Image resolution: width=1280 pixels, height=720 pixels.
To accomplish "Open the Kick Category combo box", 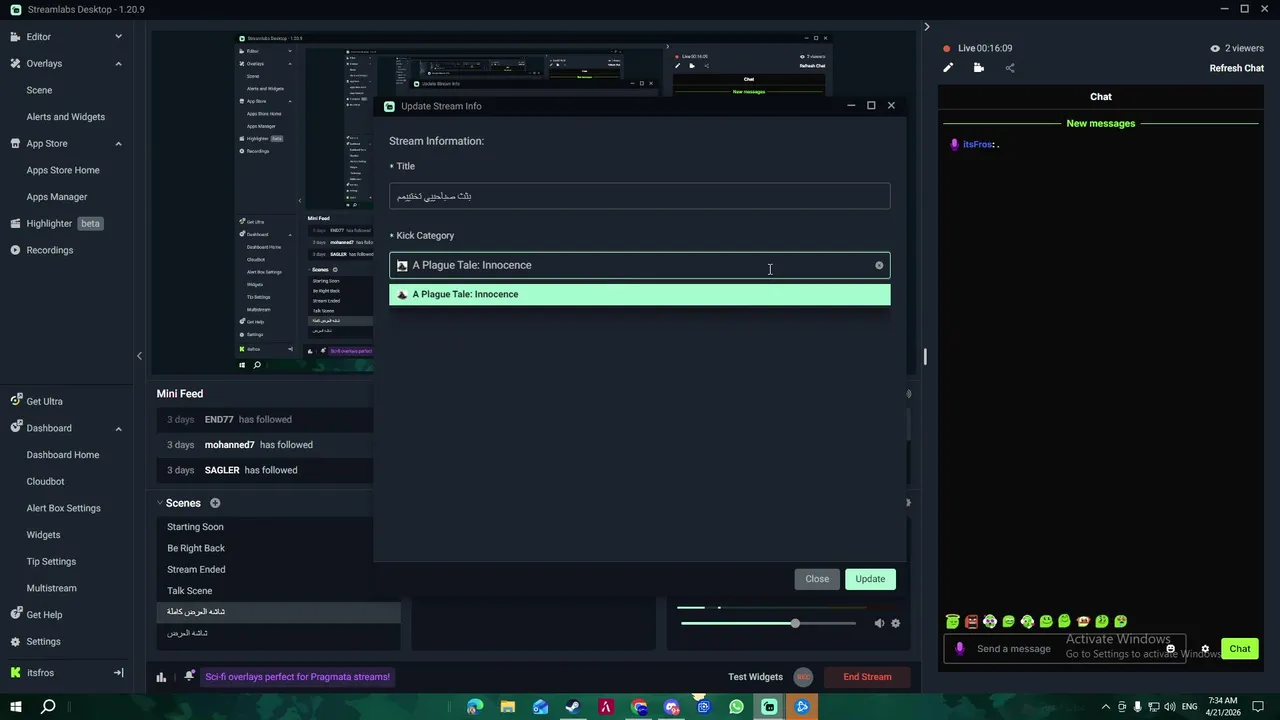I will pyautogui.click(x=640, y=265).
